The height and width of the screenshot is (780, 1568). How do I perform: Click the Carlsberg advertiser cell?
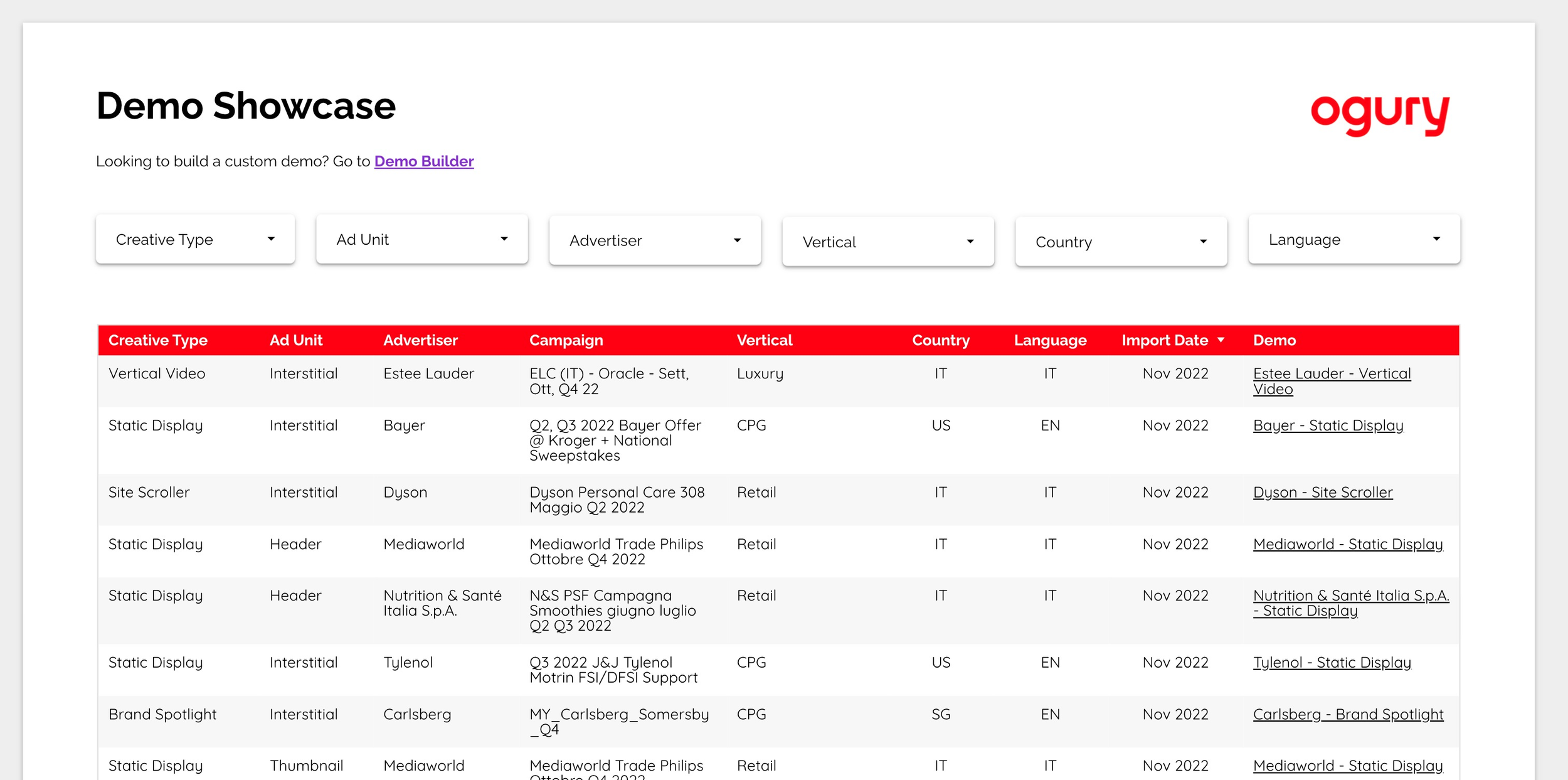[x=417, y=715]
